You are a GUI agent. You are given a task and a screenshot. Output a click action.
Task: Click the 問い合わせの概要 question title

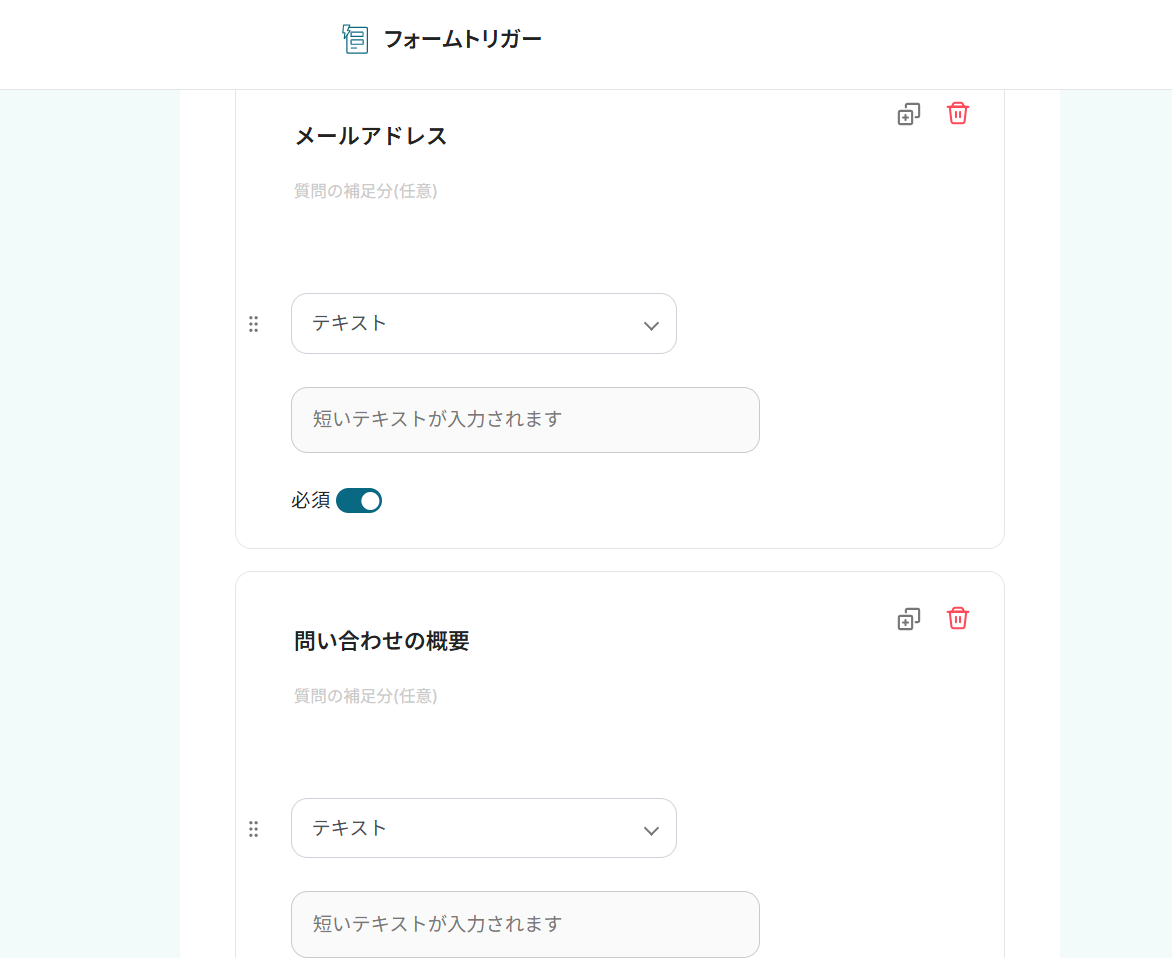(x=382, y=641)
